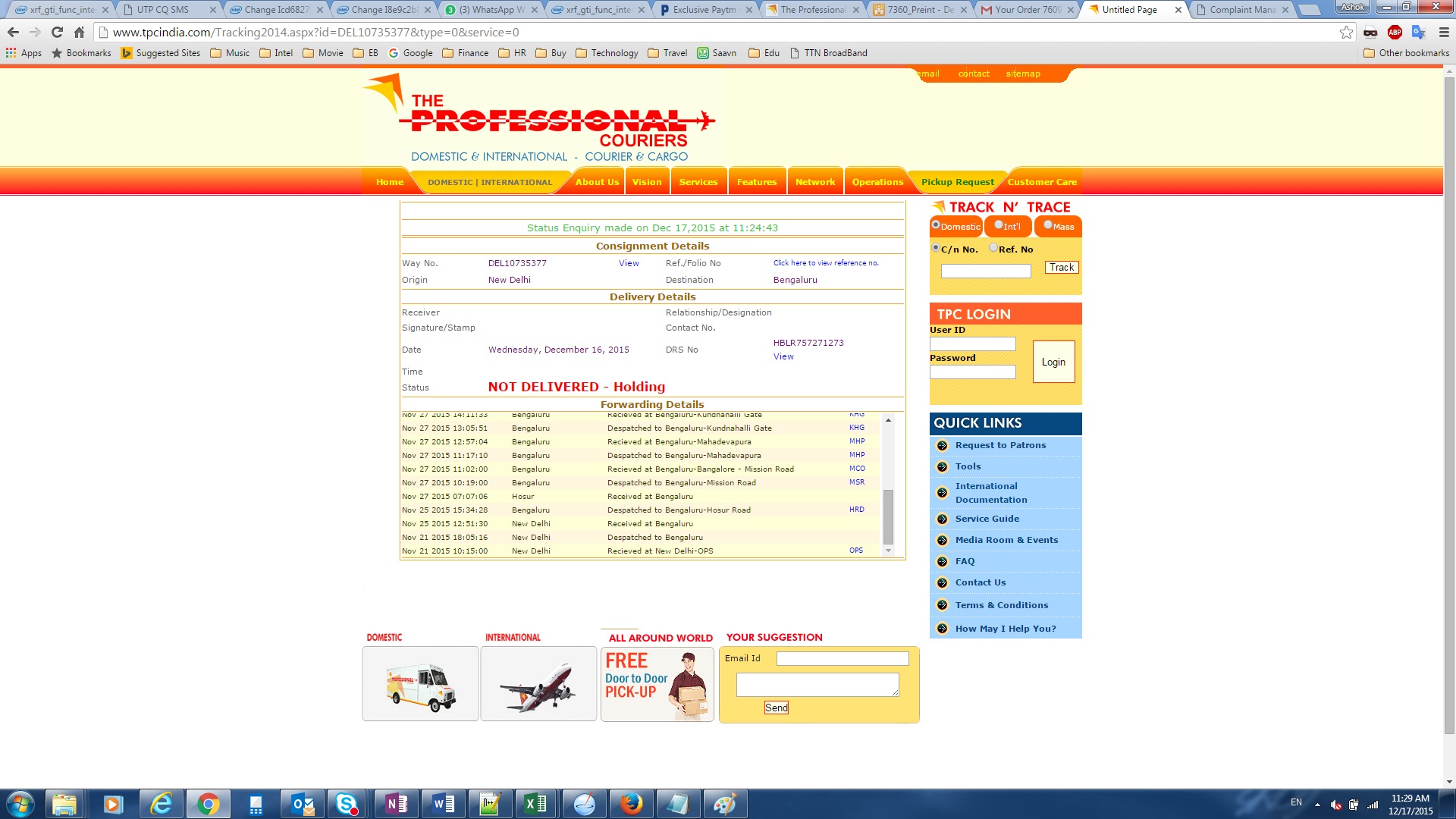1456x819 pixels.
Task: Open Paint from the taskbar
Action: click(x=724, y=804)
